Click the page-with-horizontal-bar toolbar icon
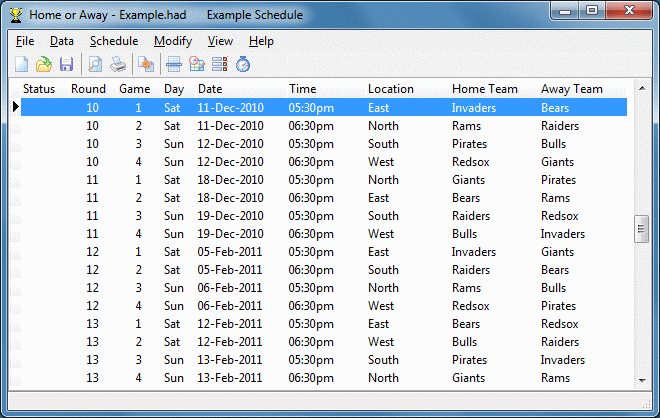Screen dimensions: 660x418 pyautogui.click(x=174, y=64)
